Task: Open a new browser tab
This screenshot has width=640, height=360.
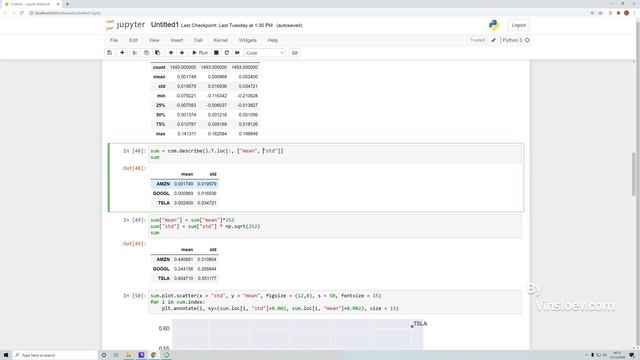Action: click(67, 4)
